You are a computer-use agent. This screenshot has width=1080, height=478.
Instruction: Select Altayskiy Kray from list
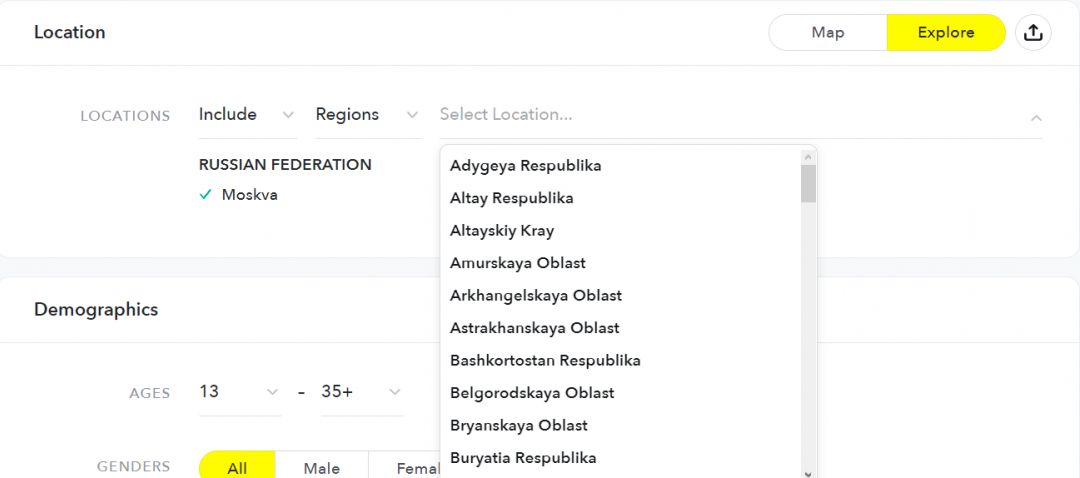(x=621, y=231)
